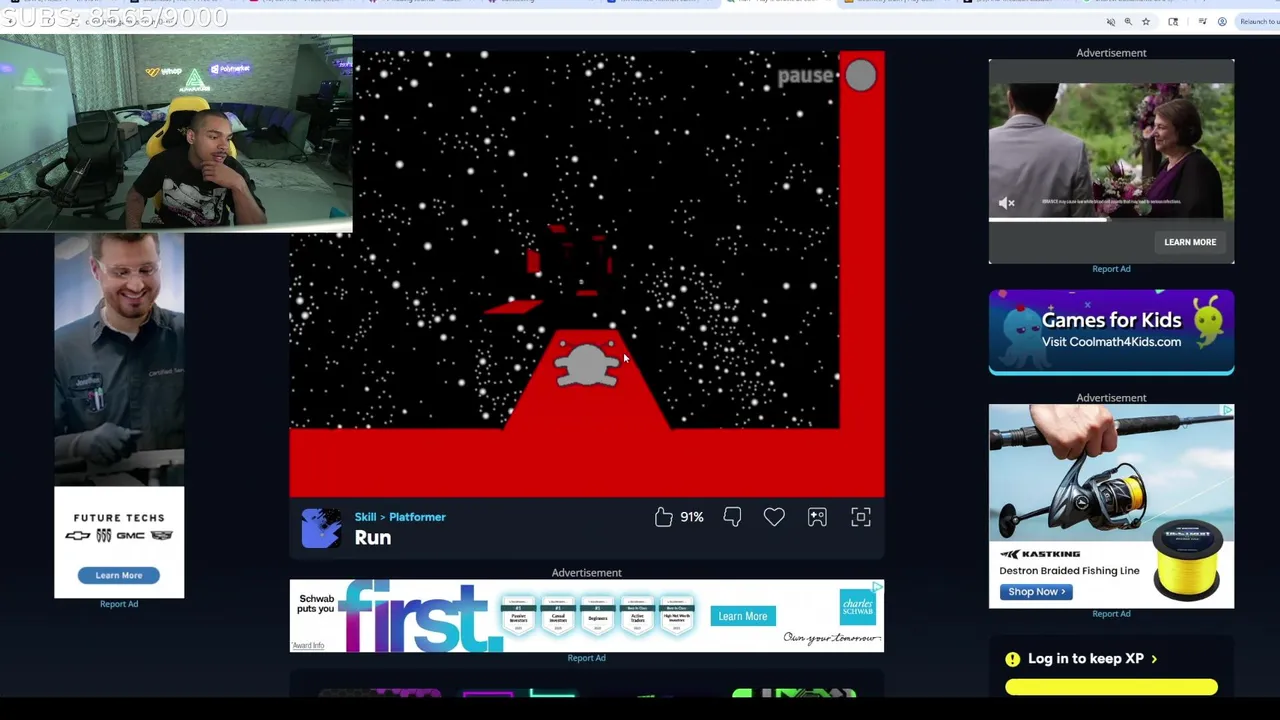The width and height of the screenshot is (1280, 720).
Task: Open the Games for Kids Coolmath4Kids banner
Action: click(1111, 332)
